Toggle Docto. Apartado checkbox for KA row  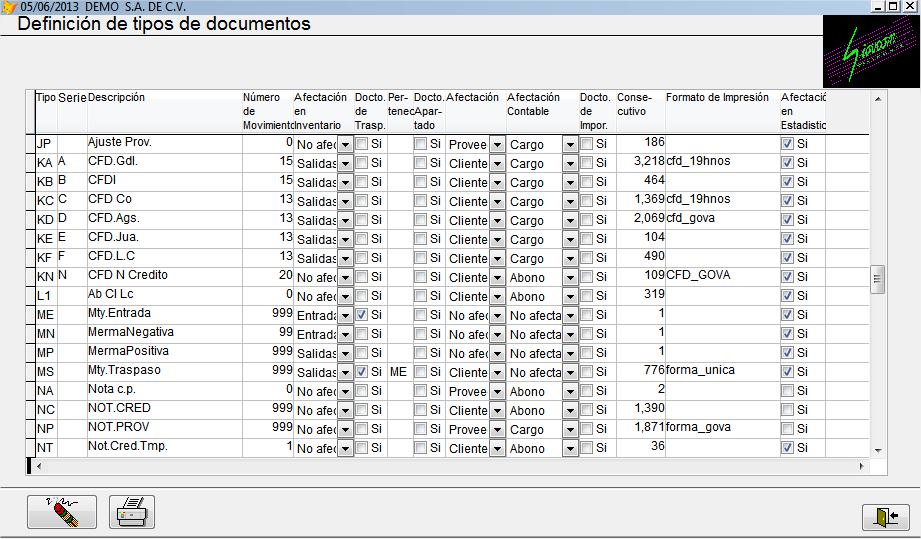click(x=420, y=163)
